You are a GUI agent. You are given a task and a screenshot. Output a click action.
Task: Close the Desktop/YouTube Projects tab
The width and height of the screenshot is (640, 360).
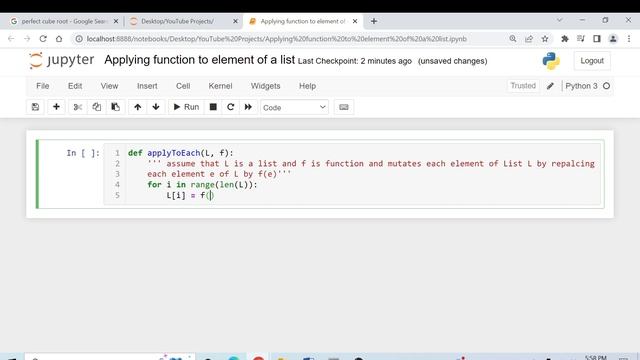tap(236, 21)
